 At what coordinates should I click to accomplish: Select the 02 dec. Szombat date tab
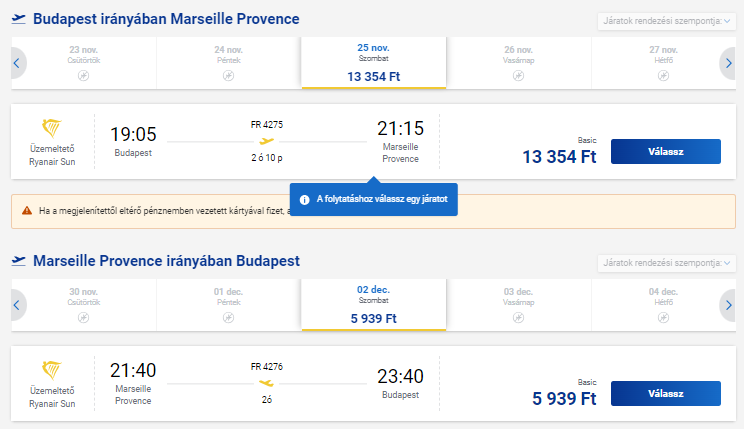[373, 305]
